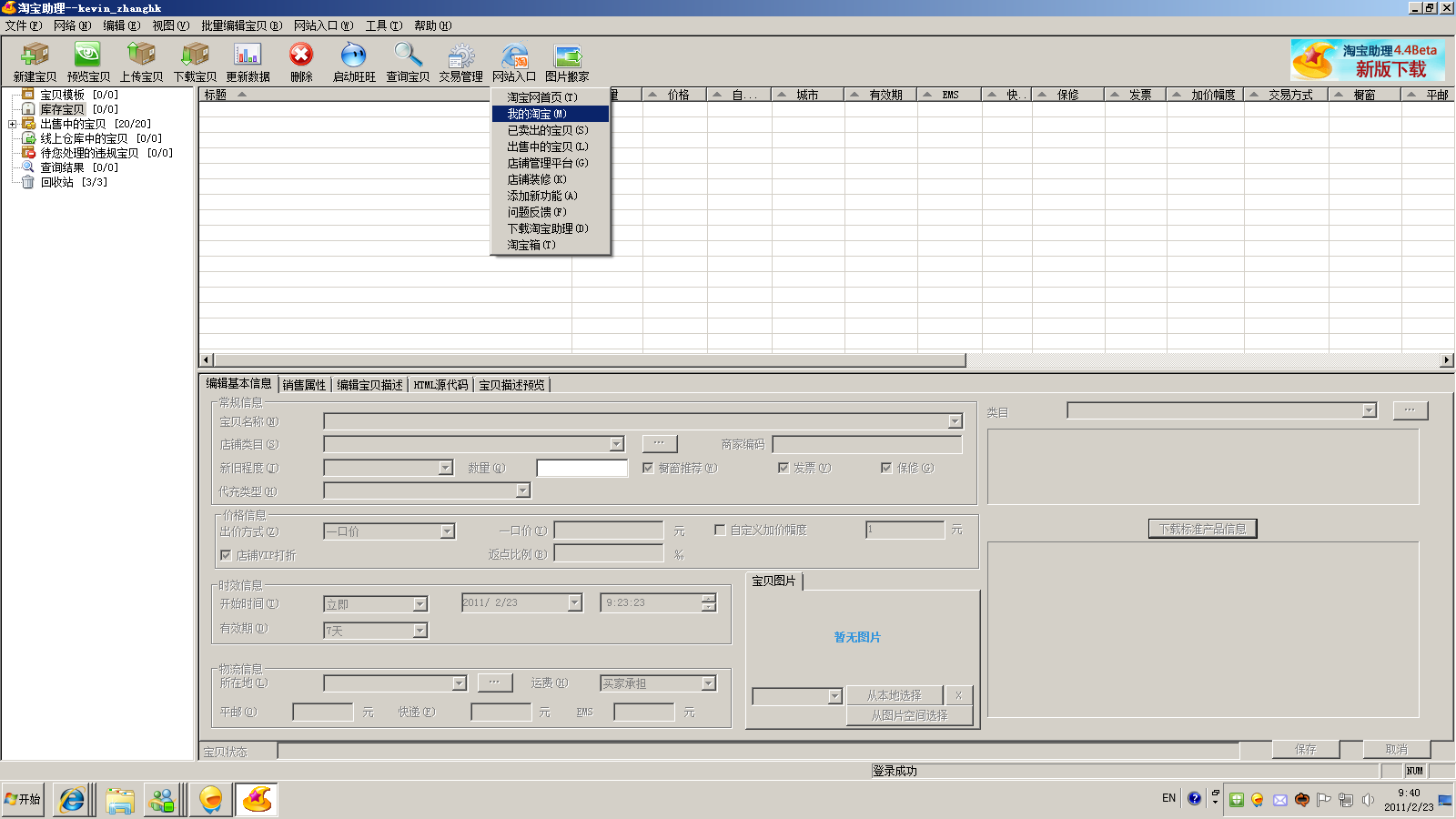This screenshot has height=819, width=1456.
Task: Choose 下载淘宝助理 in the open menu
Action: click(551, 228)
